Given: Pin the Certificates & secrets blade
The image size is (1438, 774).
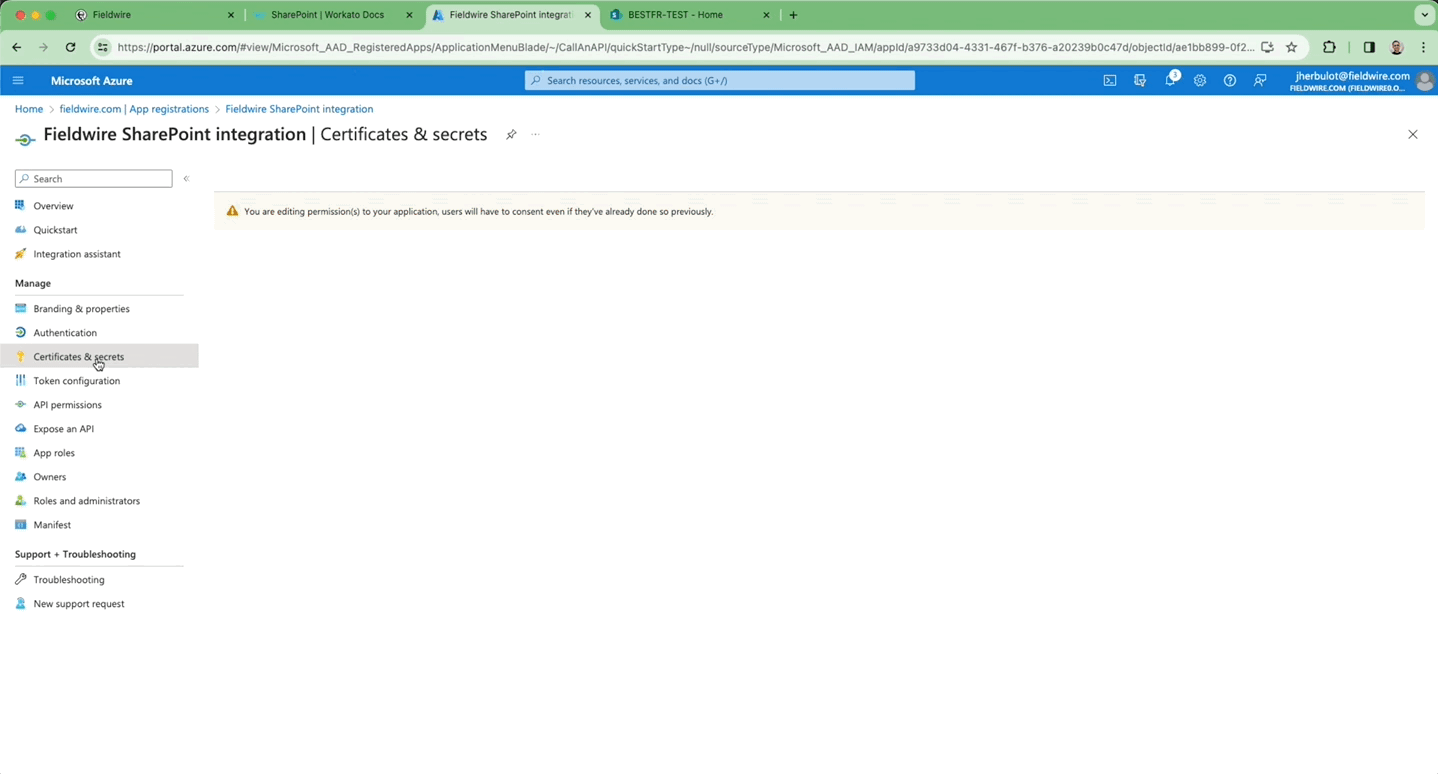Looking at the screenshot, I should click(511, 134).
